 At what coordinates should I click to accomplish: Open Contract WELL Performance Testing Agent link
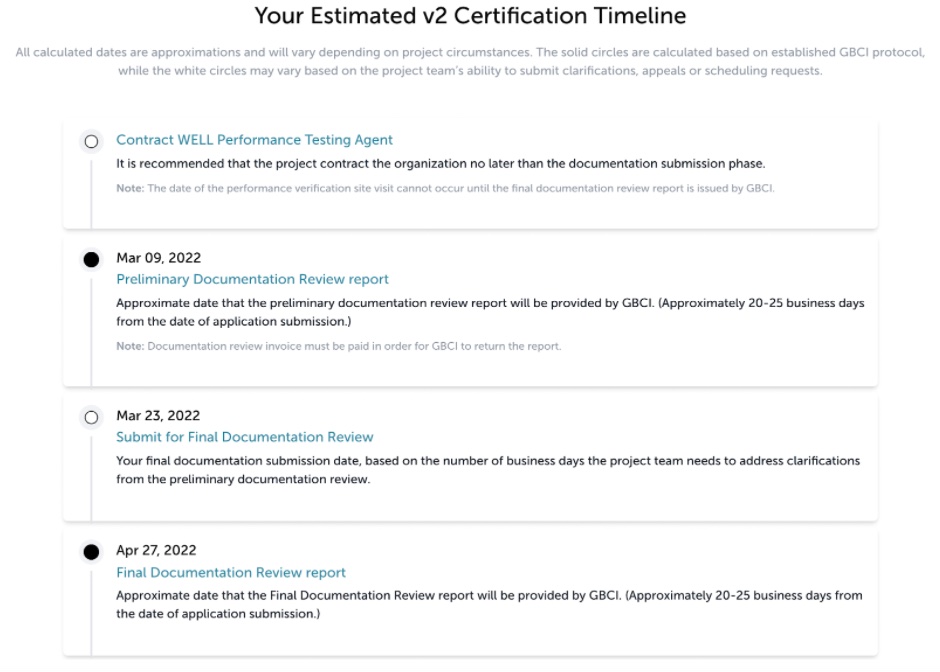254,140
